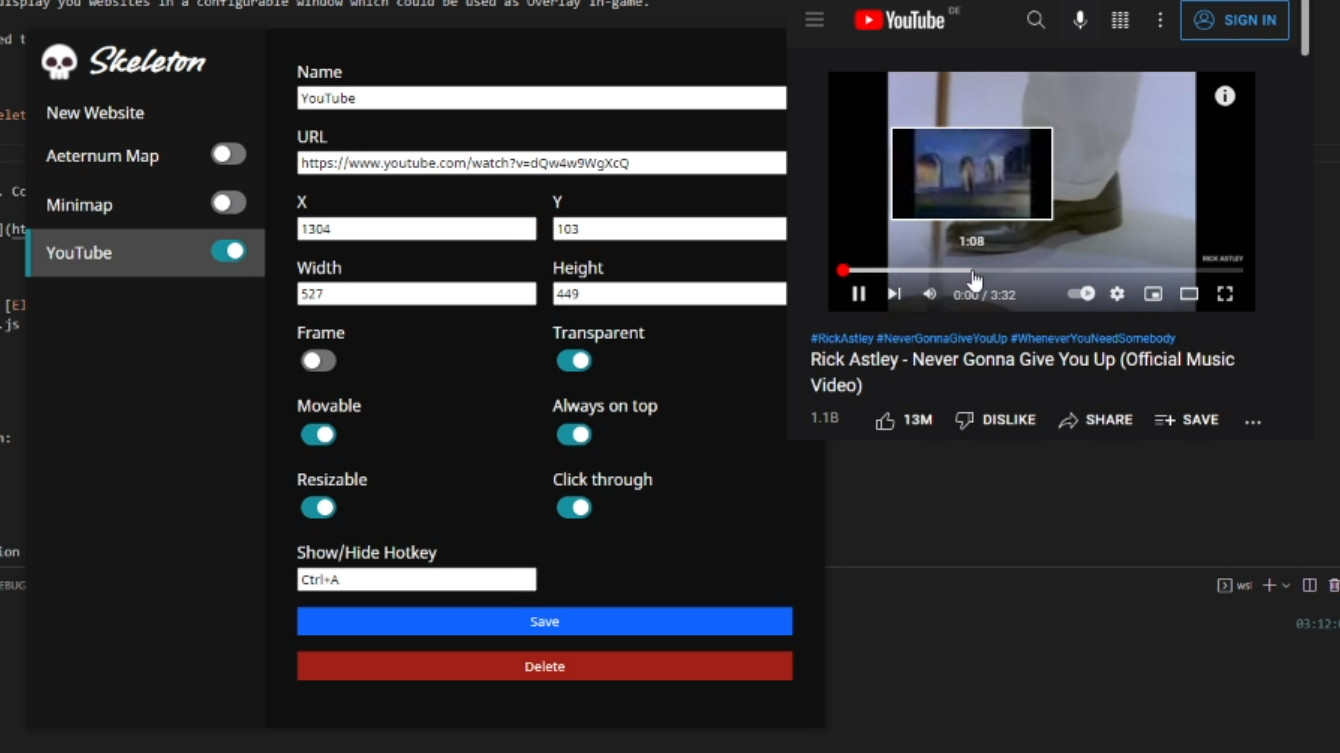Disable the Always on top toggle
The image size is (1340, 753).
(574, 434)
